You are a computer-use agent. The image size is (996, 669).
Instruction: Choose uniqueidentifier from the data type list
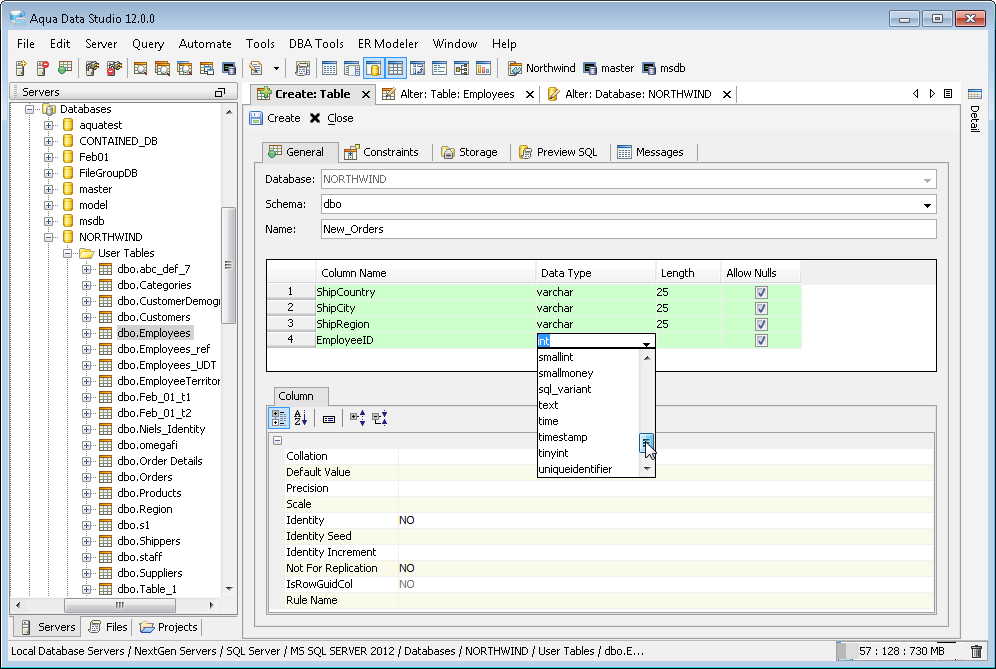point(575,469)
